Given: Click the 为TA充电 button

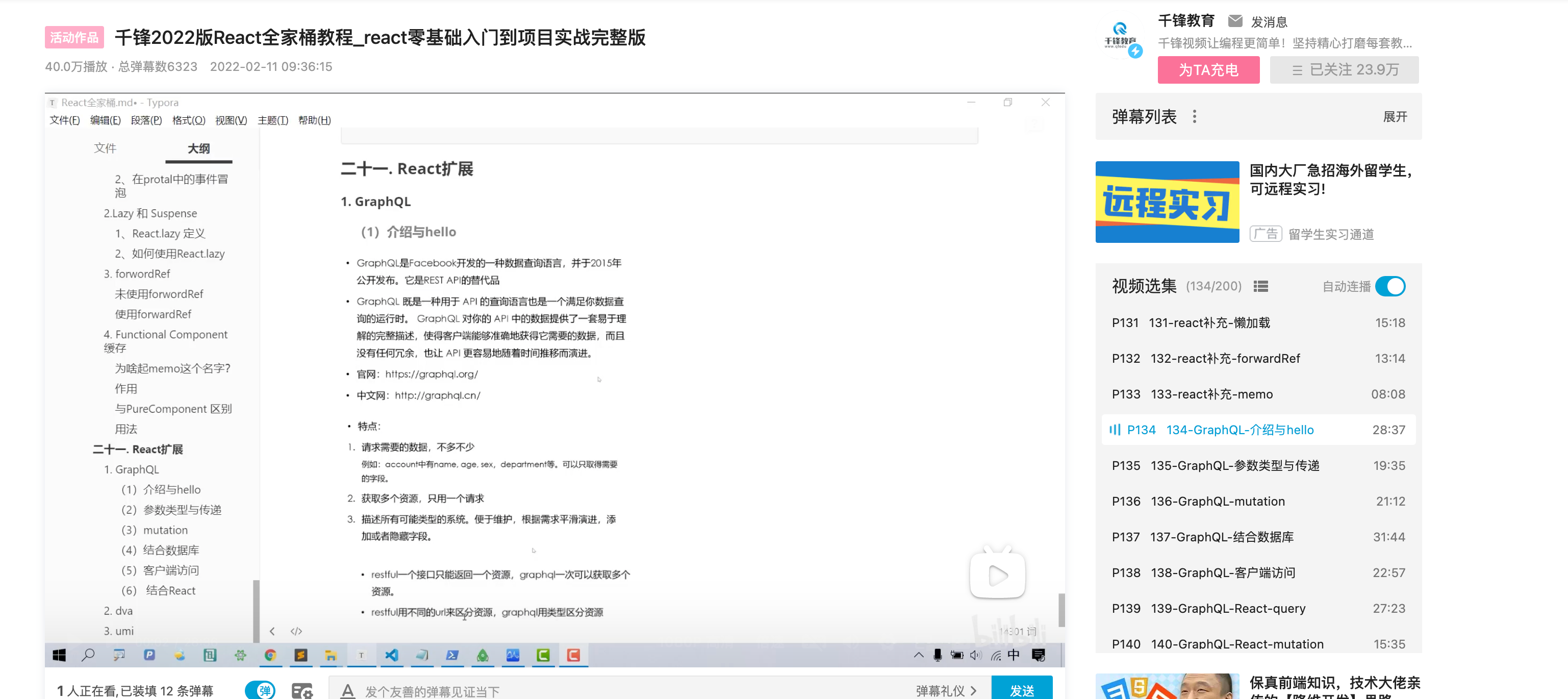Looking at the screenshot, I should point(1208,69).
